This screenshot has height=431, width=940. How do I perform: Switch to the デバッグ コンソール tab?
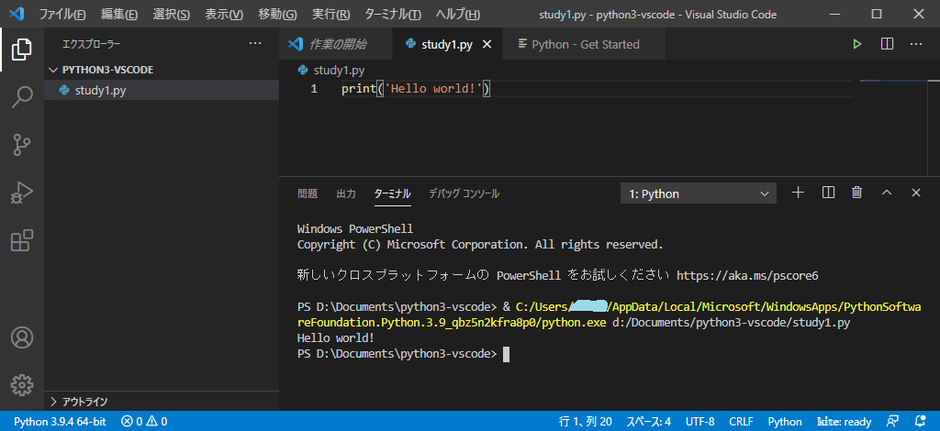tap(464, 194)
